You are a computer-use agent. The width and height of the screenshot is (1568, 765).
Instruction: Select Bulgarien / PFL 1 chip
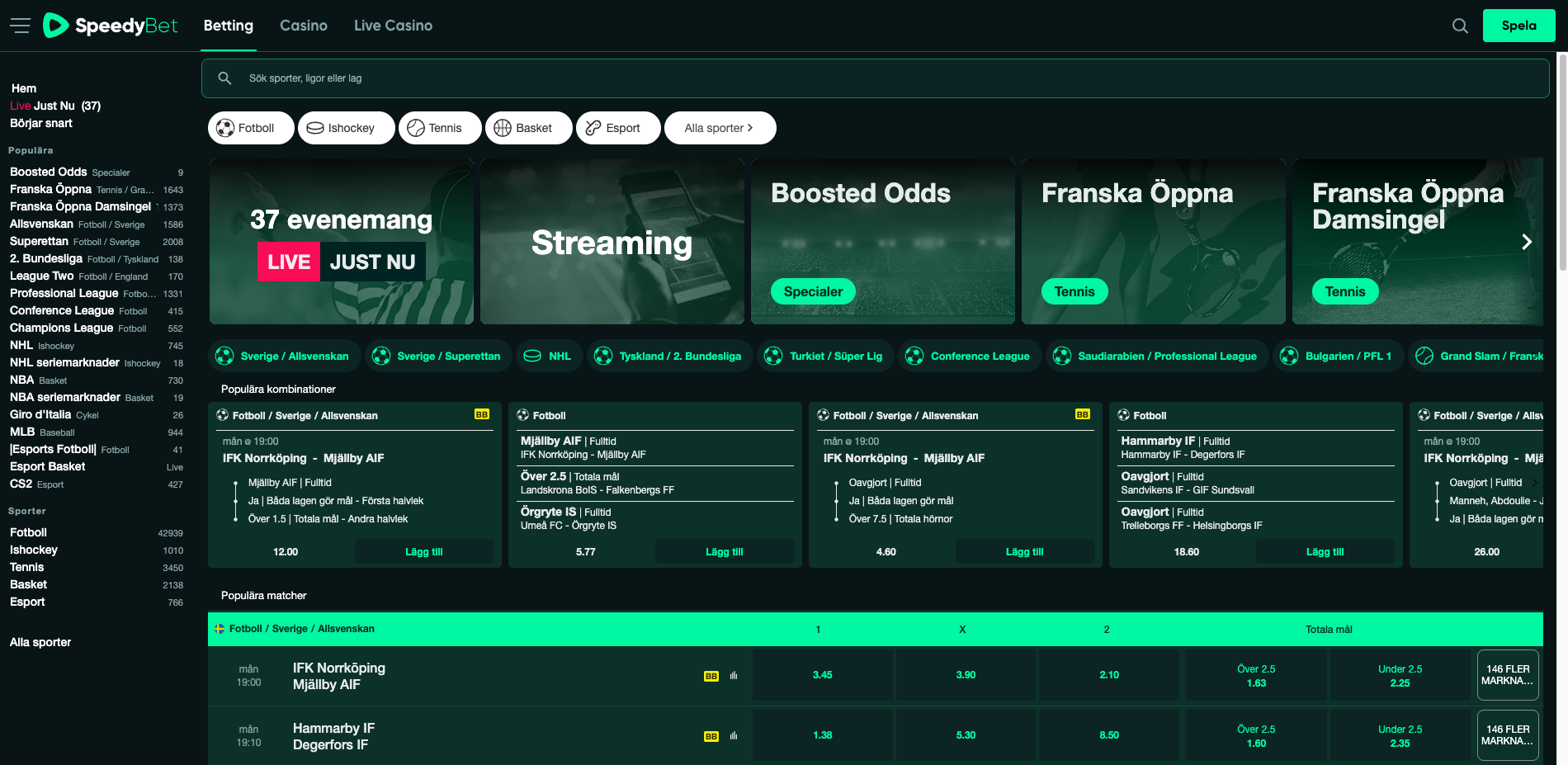click(x=1339, y=356)
